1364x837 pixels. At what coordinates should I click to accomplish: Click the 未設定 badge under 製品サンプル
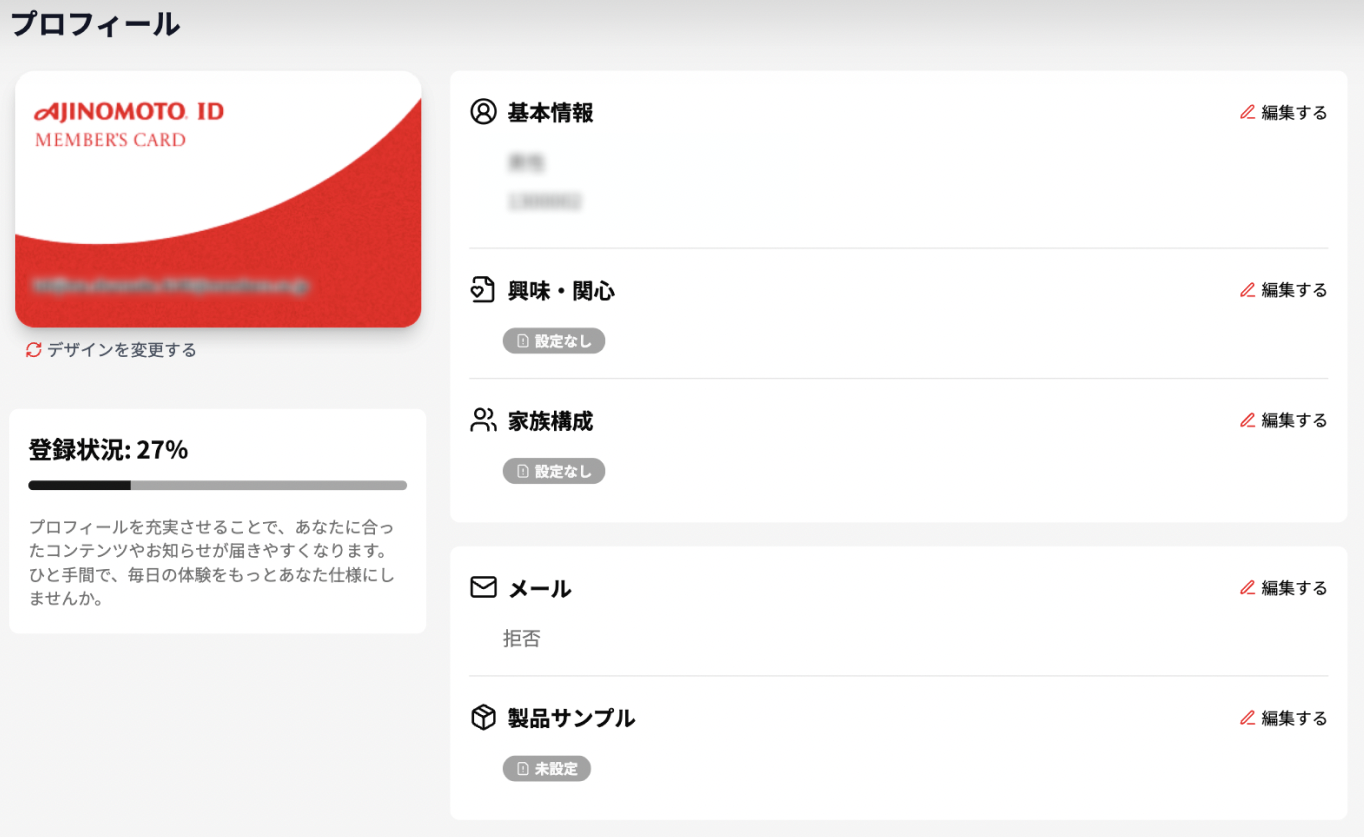547,769
